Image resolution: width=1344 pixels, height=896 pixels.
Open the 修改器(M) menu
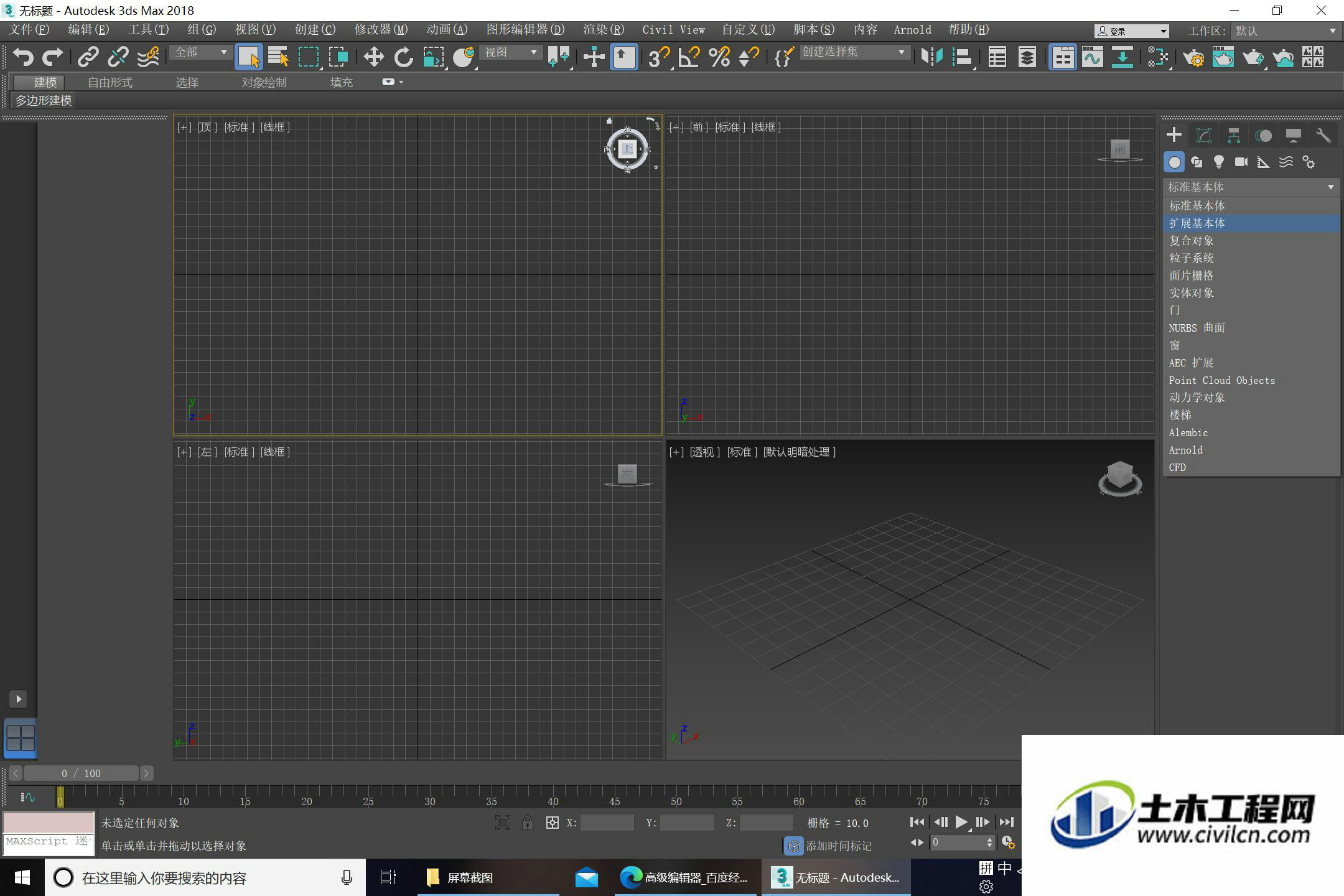(x=381, y=29)
